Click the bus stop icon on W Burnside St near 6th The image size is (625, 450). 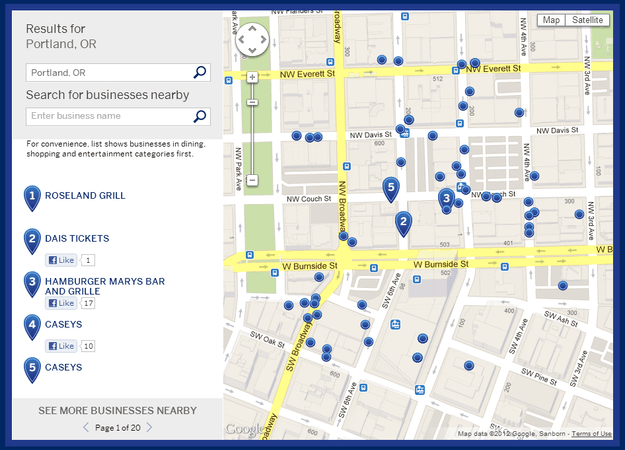373,268
